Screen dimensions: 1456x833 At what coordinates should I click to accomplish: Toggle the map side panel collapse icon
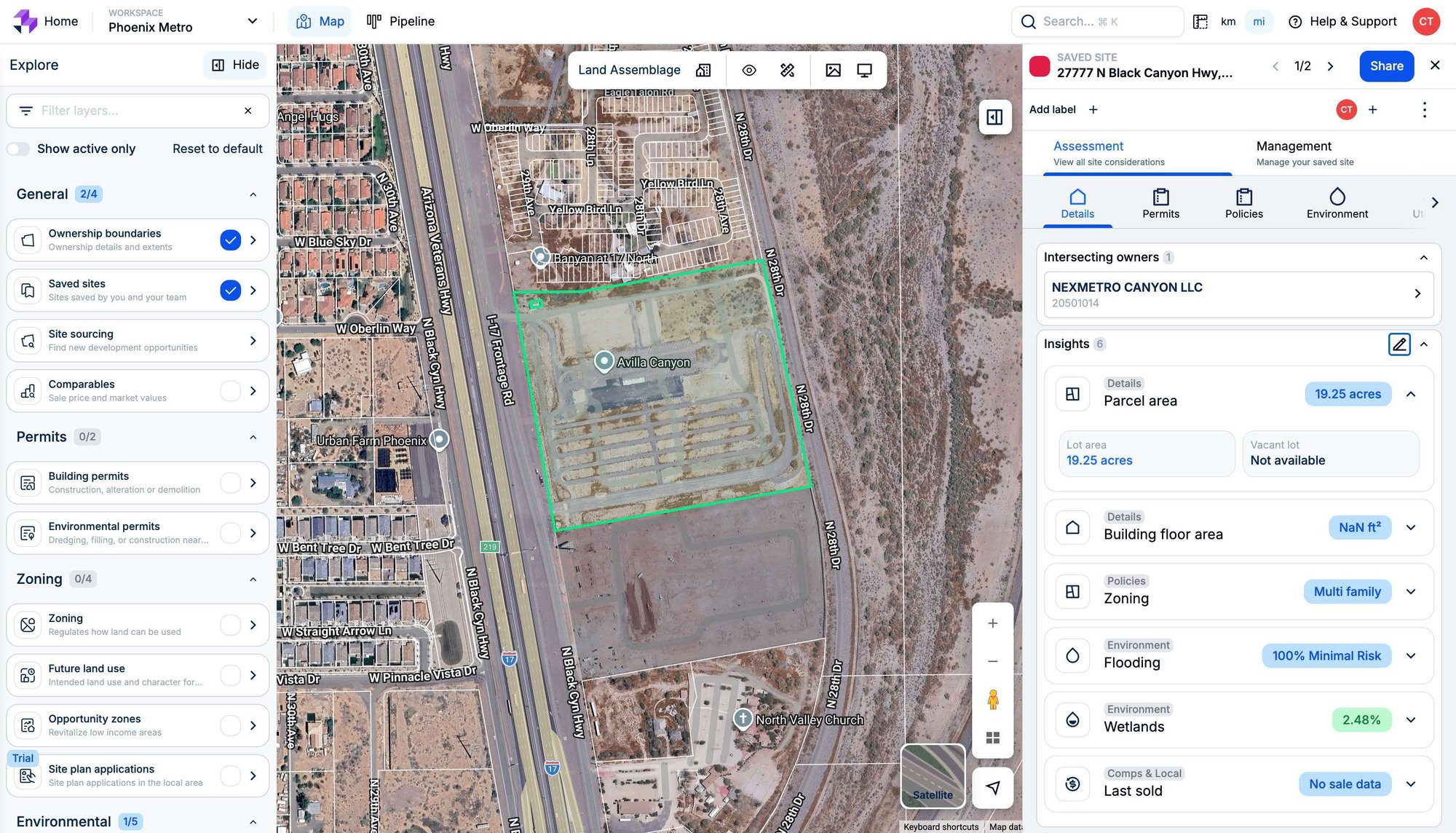(x=994, y=117)
